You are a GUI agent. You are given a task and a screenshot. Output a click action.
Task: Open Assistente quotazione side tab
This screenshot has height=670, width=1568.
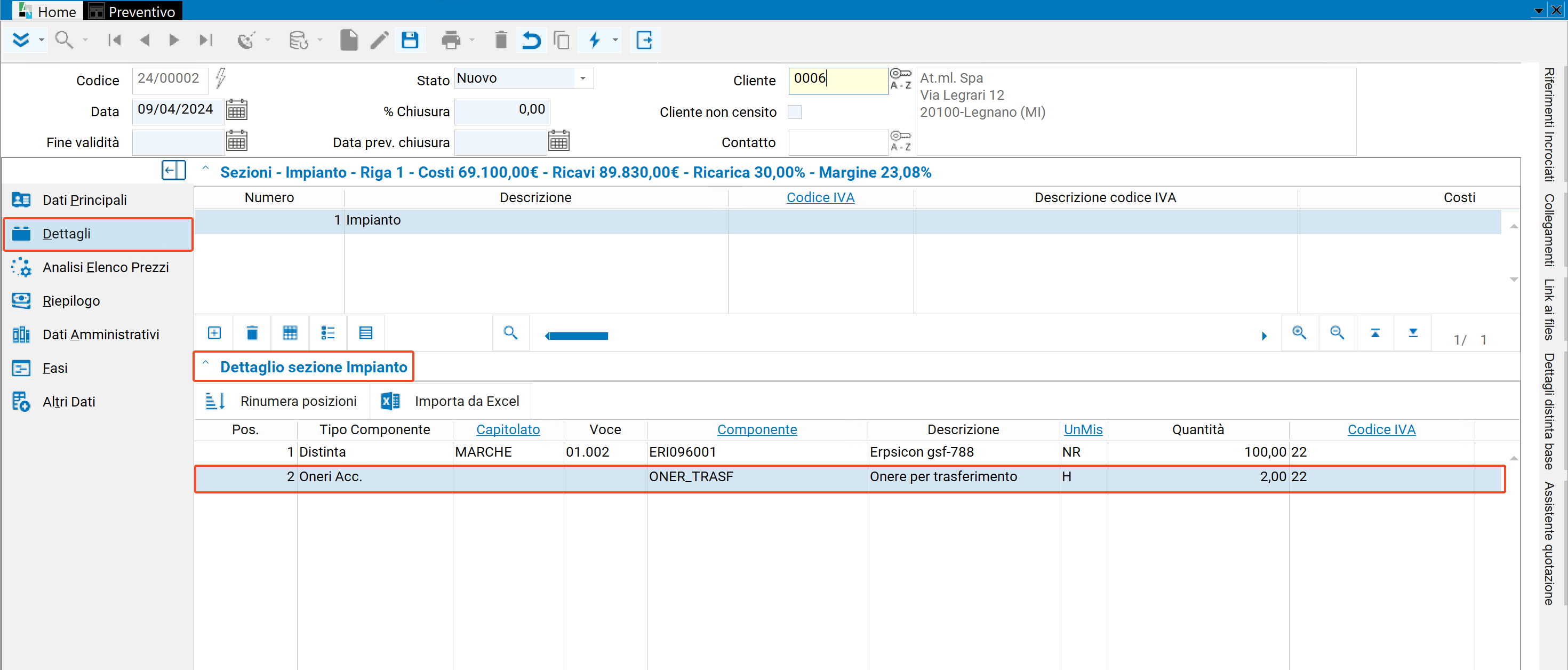tap(1549, 543)
